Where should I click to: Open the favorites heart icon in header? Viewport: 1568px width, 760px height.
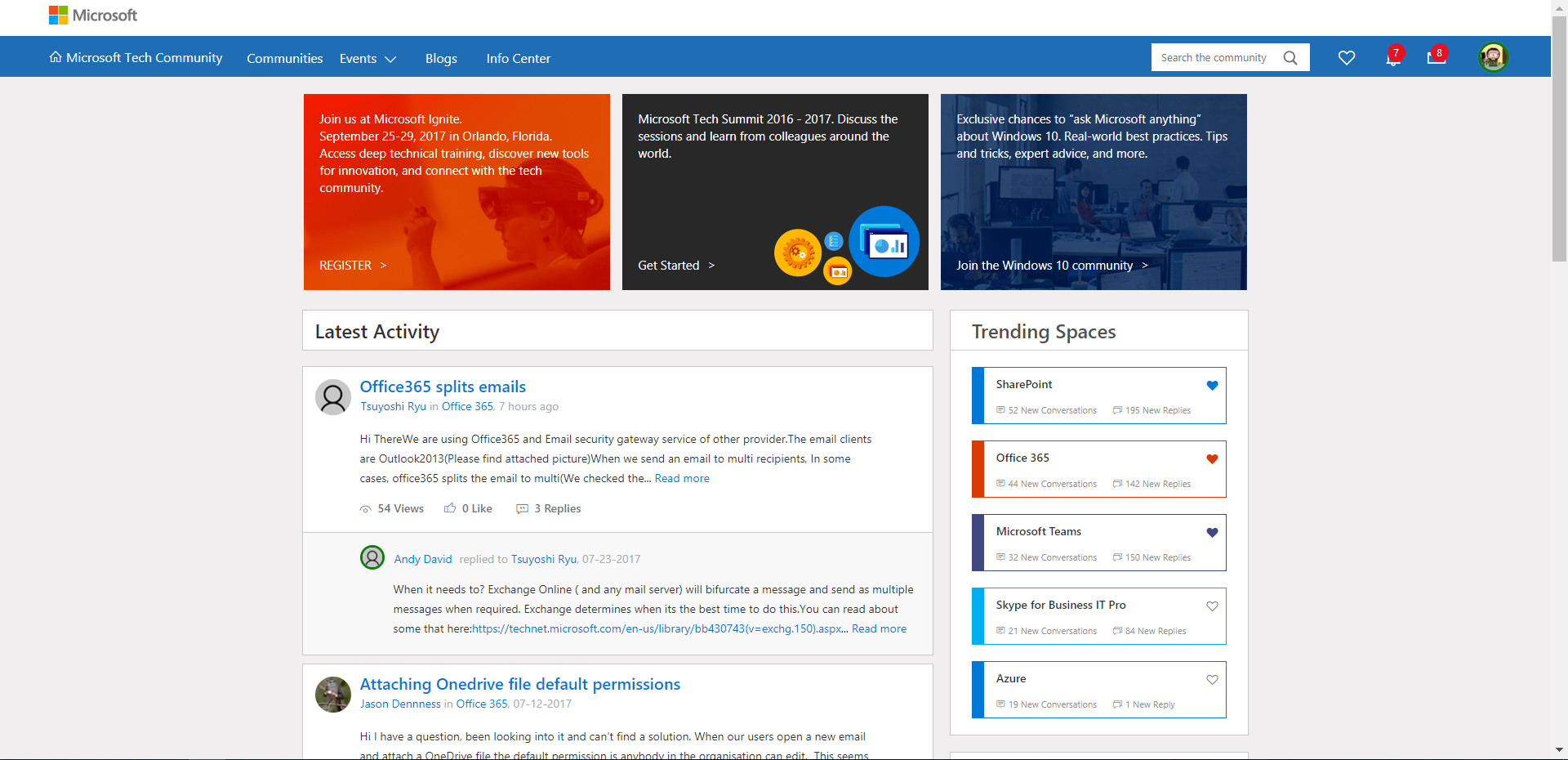click(1347, 58)
